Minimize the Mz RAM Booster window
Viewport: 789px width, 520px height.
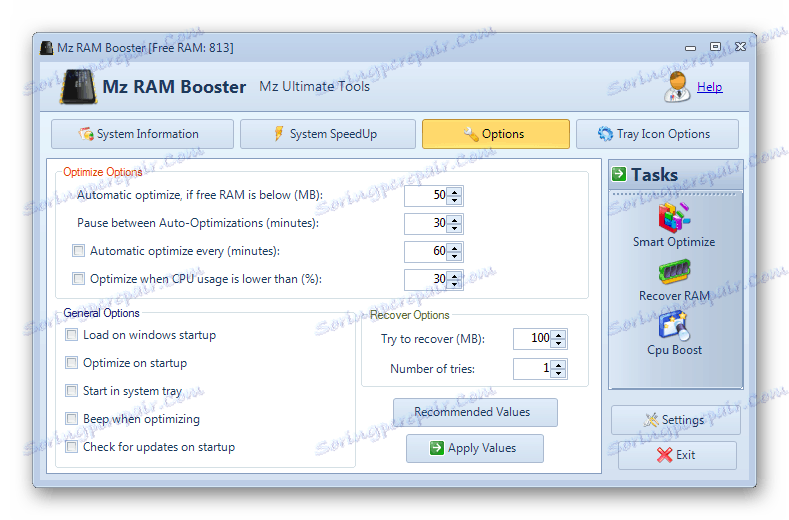click(x=690, y=48)
